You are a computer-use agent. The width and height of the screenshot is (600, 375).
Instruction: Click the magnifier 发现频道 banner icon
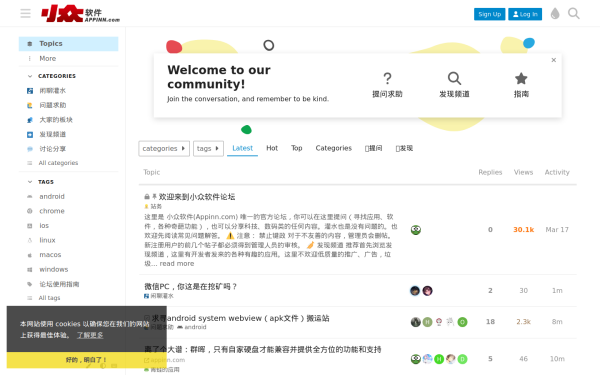pos(454,78)
